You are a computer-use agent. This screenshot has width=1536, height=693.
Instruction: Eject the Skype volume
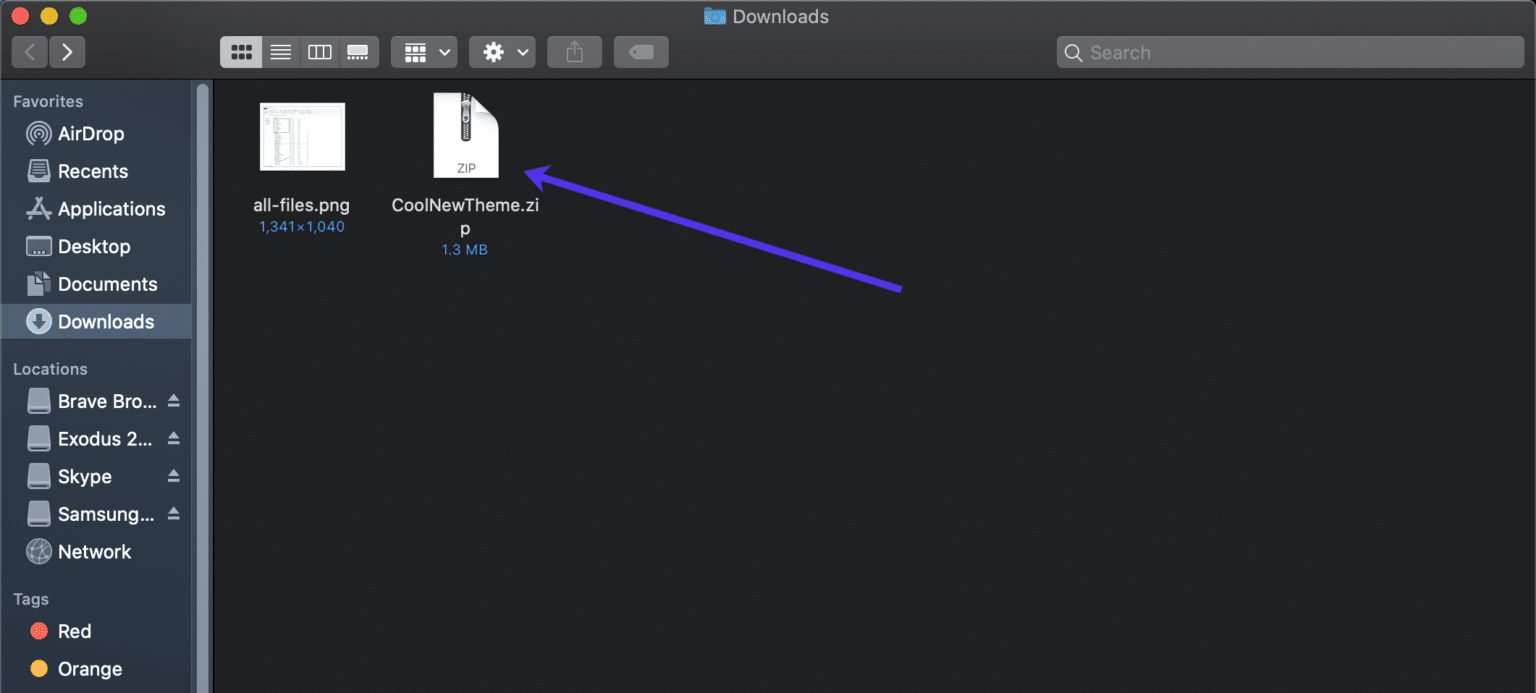[x=174, y=476]
